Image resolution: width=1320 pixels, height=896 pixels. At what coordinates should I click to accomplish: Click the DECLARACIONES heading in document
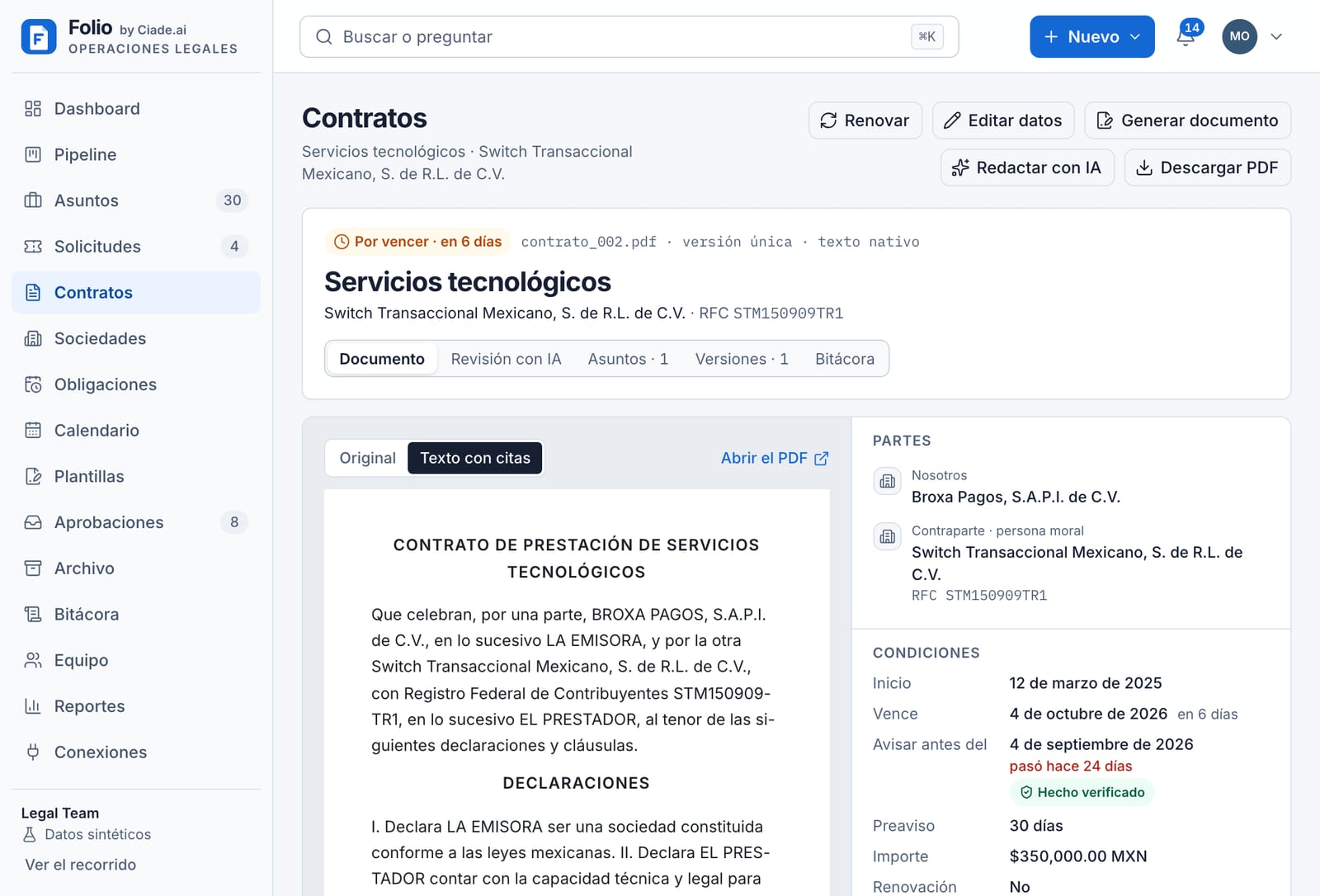point(576,783)
